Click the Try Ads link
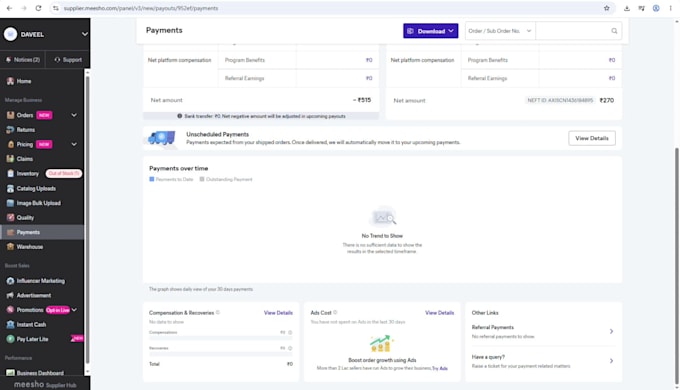The image size is (680, 390). click(x=440, y=368)
